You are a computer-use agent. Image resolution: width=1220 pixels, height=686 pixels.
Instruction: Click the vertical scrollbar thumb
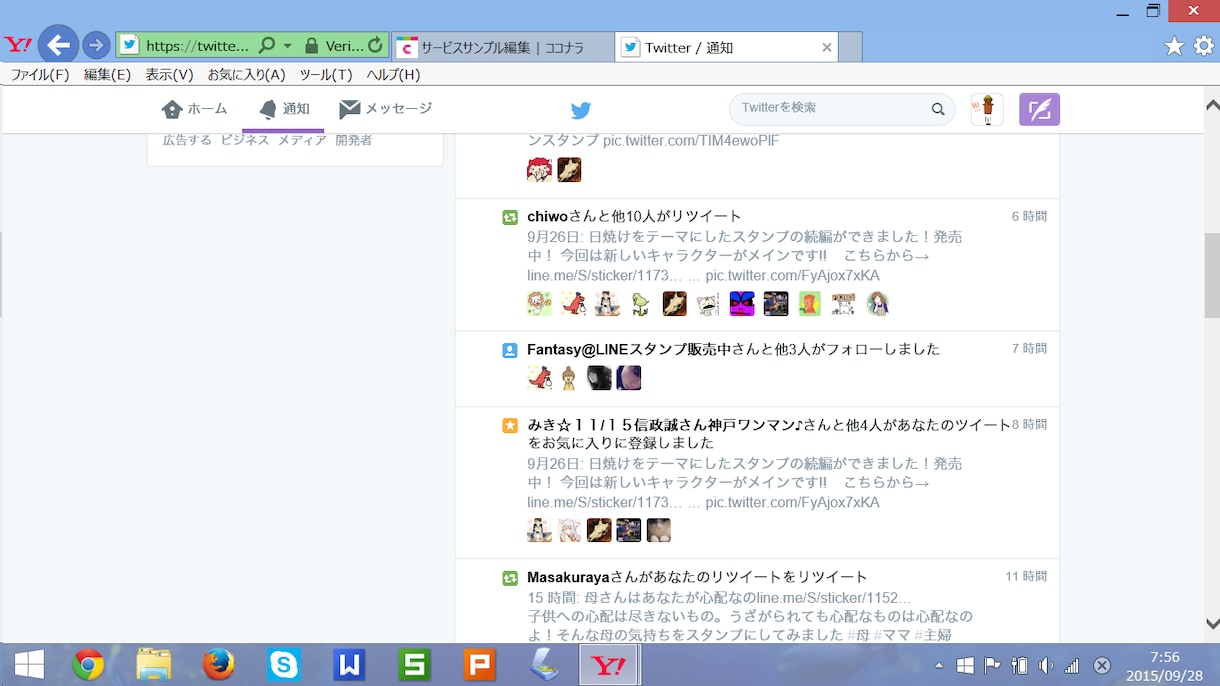point(1212,275)
